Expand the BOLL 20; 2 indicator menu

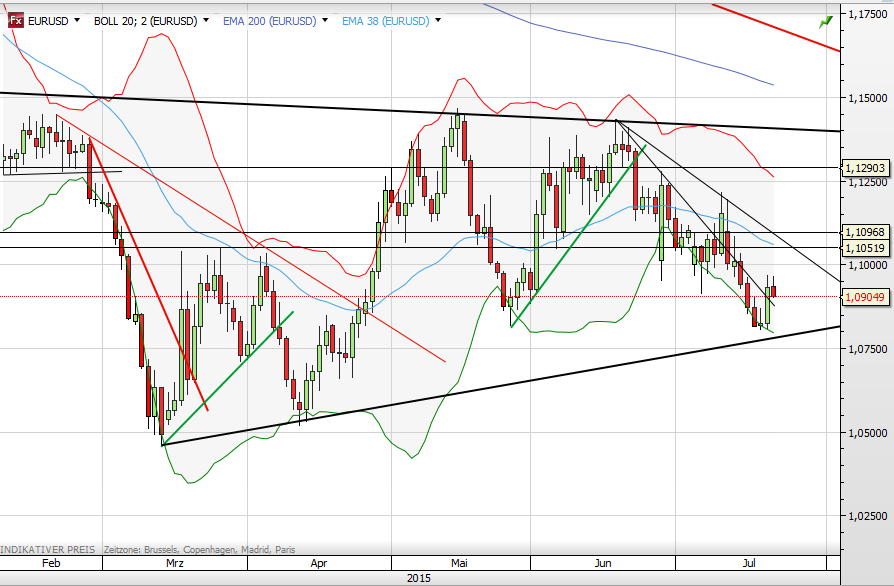click(x=151, y=21)
